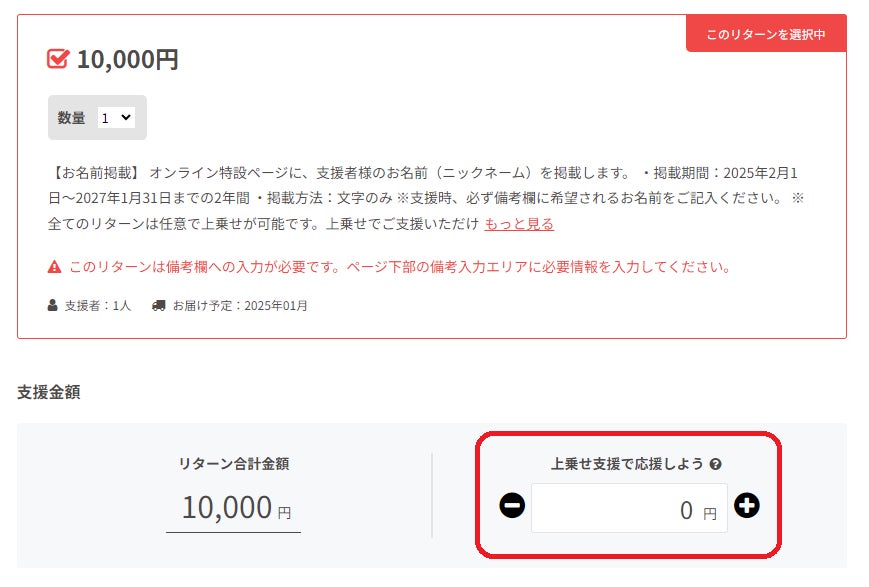The image size is (869, 587).
Task: Click the delivery truck icon
Action: point(158,305)
